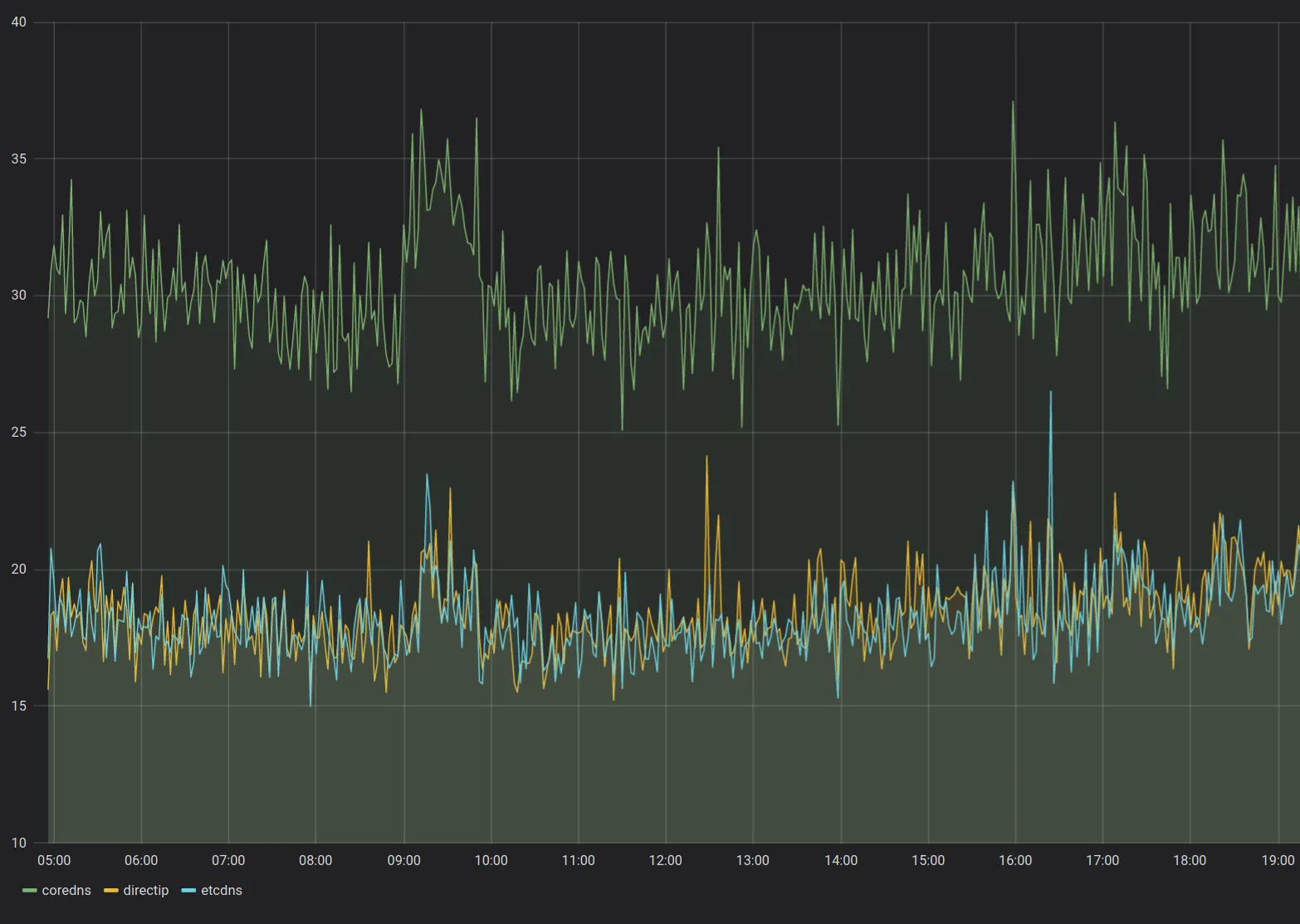This screenshot has width=1300, height=924.
Task: Click the 15 y-axis value label
Action: 18,706
